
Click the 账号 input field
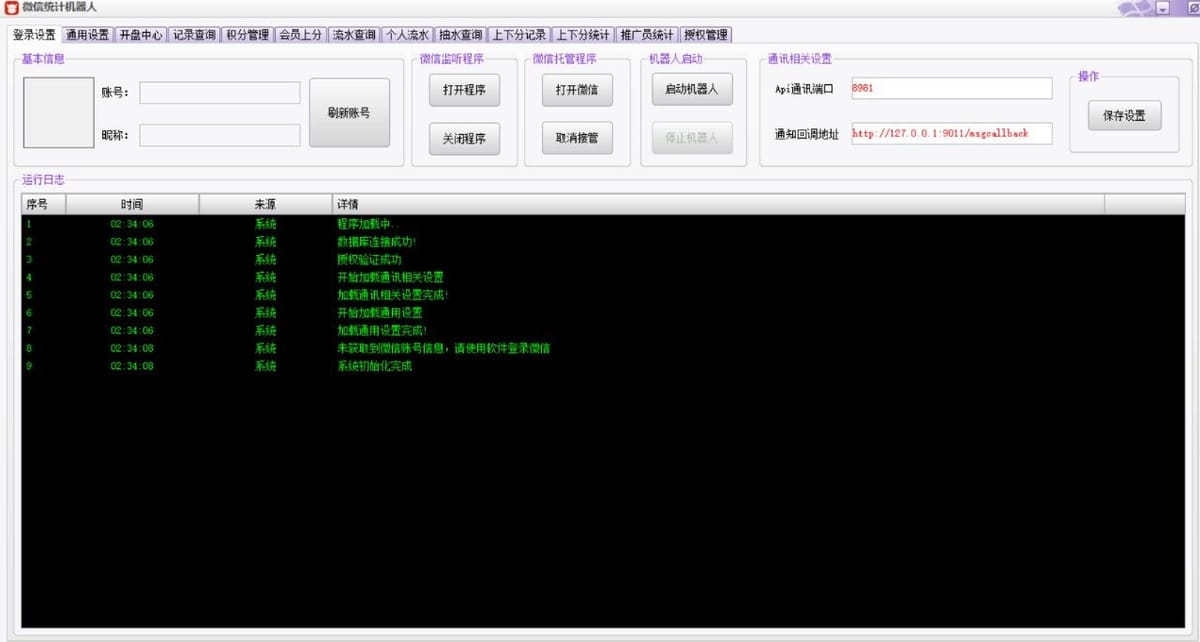pos(220,93)
